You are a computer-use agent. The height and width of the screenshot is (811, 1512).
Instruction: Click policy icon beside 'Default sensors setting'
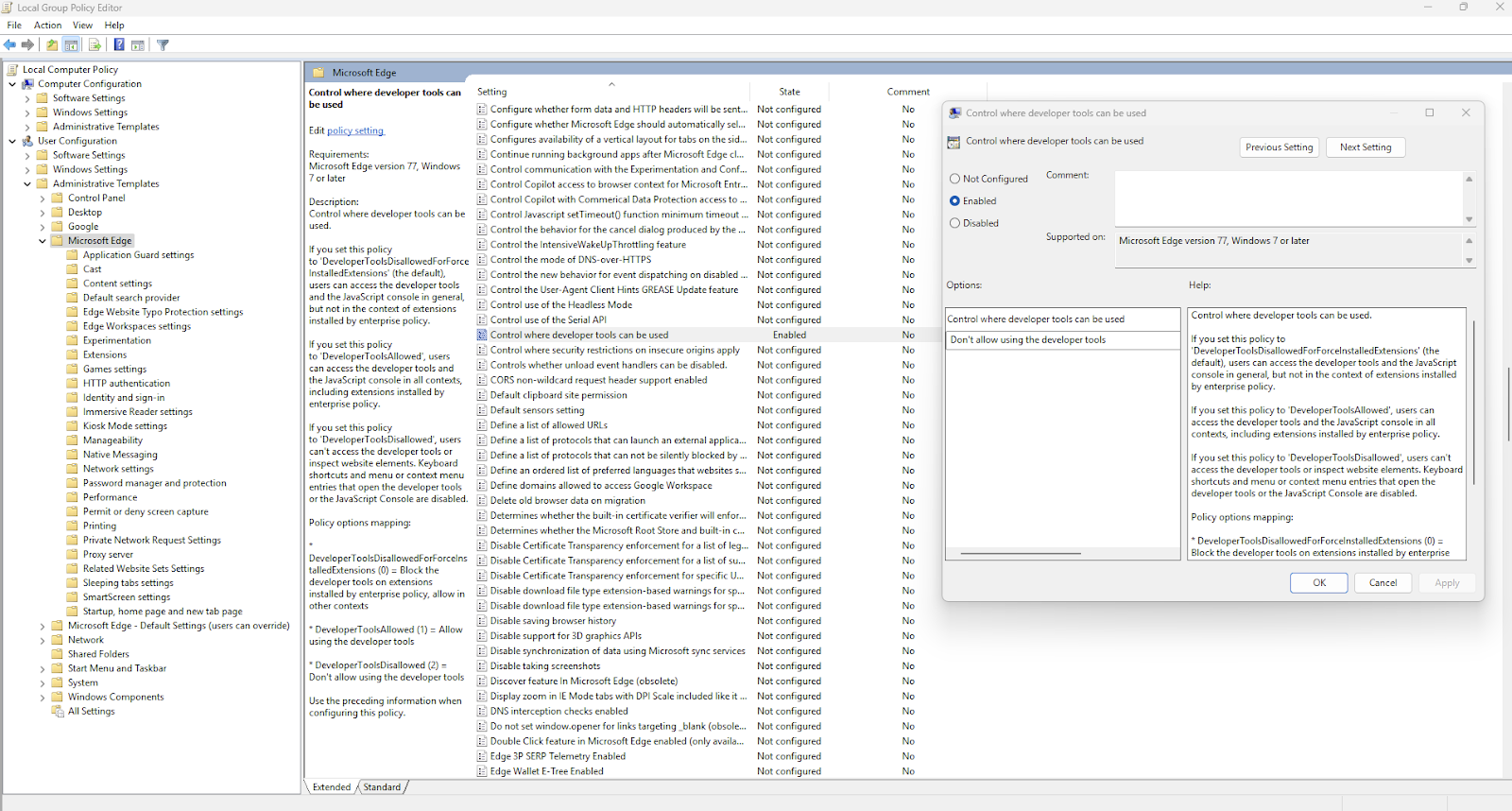pyautogui.click(x=482, y=410)
